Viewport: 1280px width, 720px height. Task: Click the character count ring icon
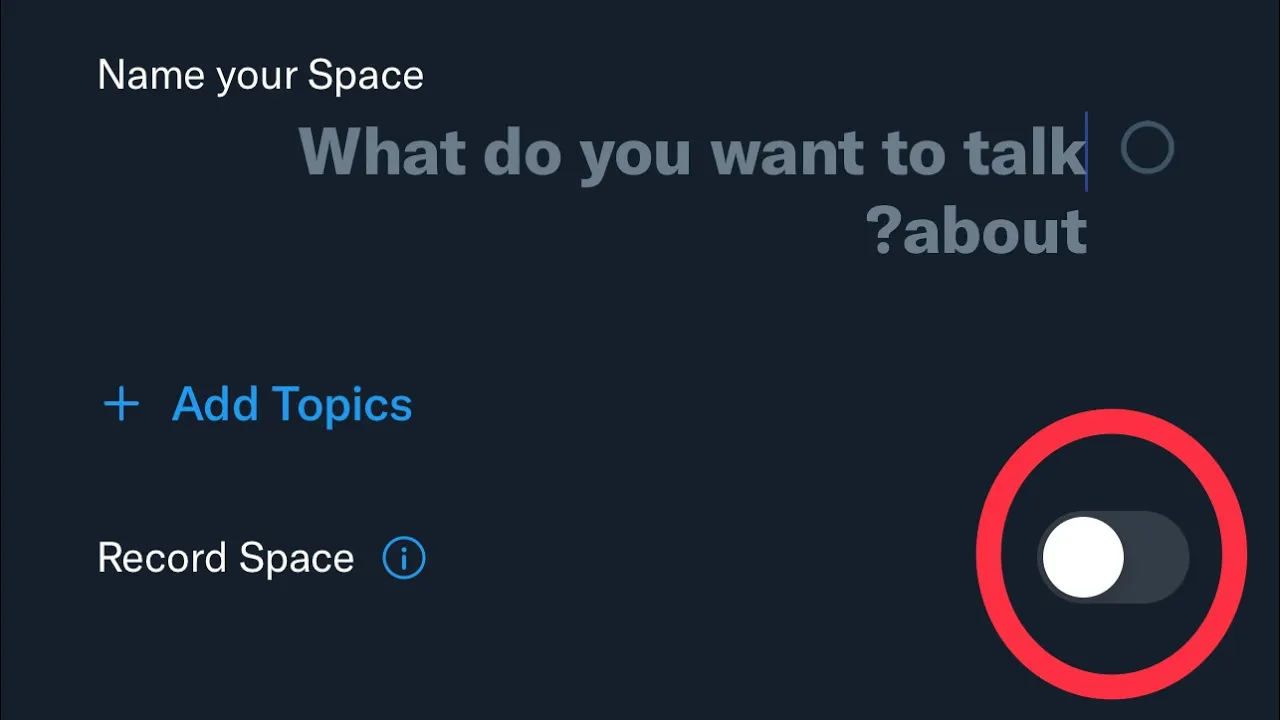pos(1147,149)
